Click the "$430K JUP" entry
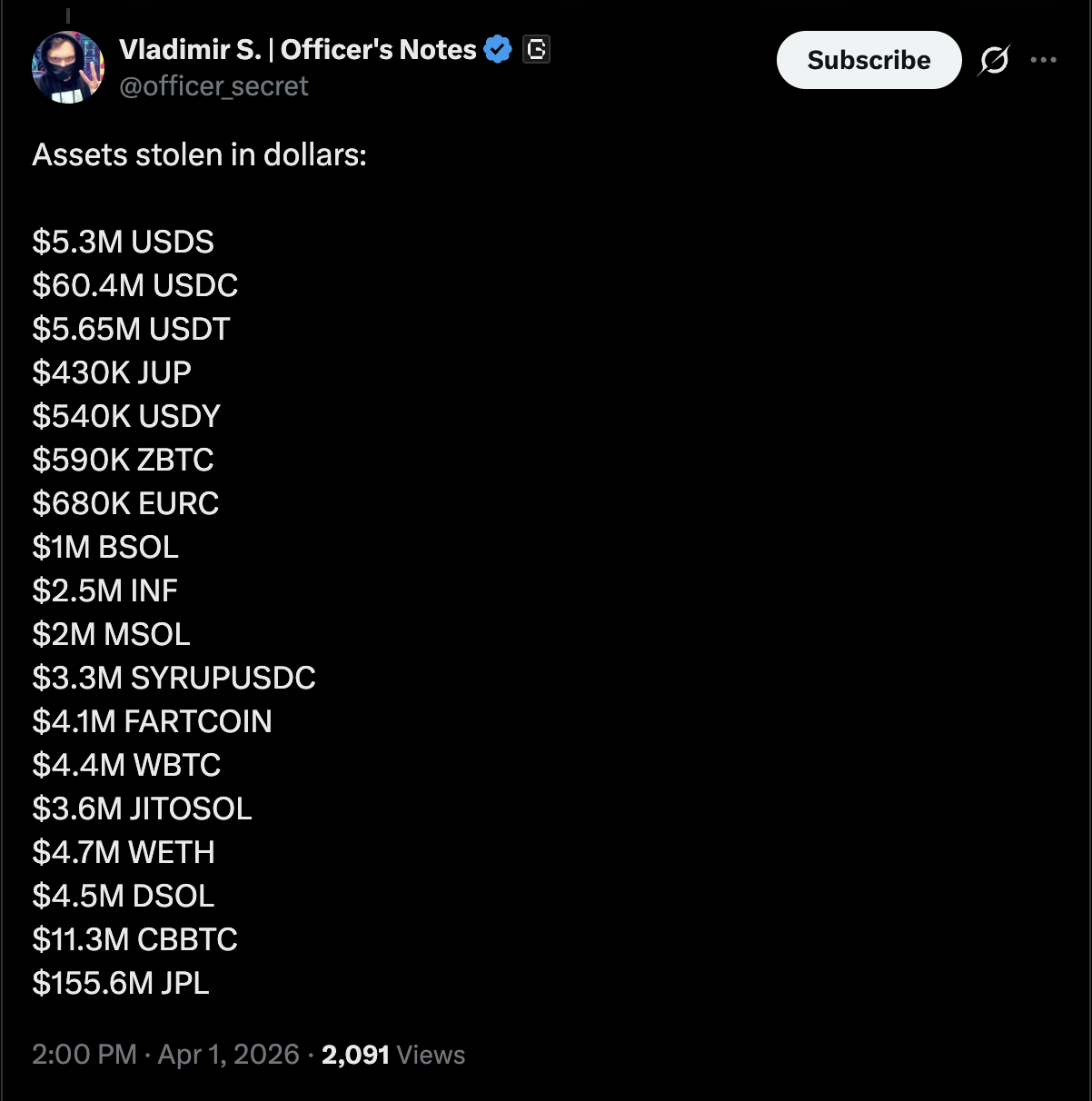 [x=111, y=372]
